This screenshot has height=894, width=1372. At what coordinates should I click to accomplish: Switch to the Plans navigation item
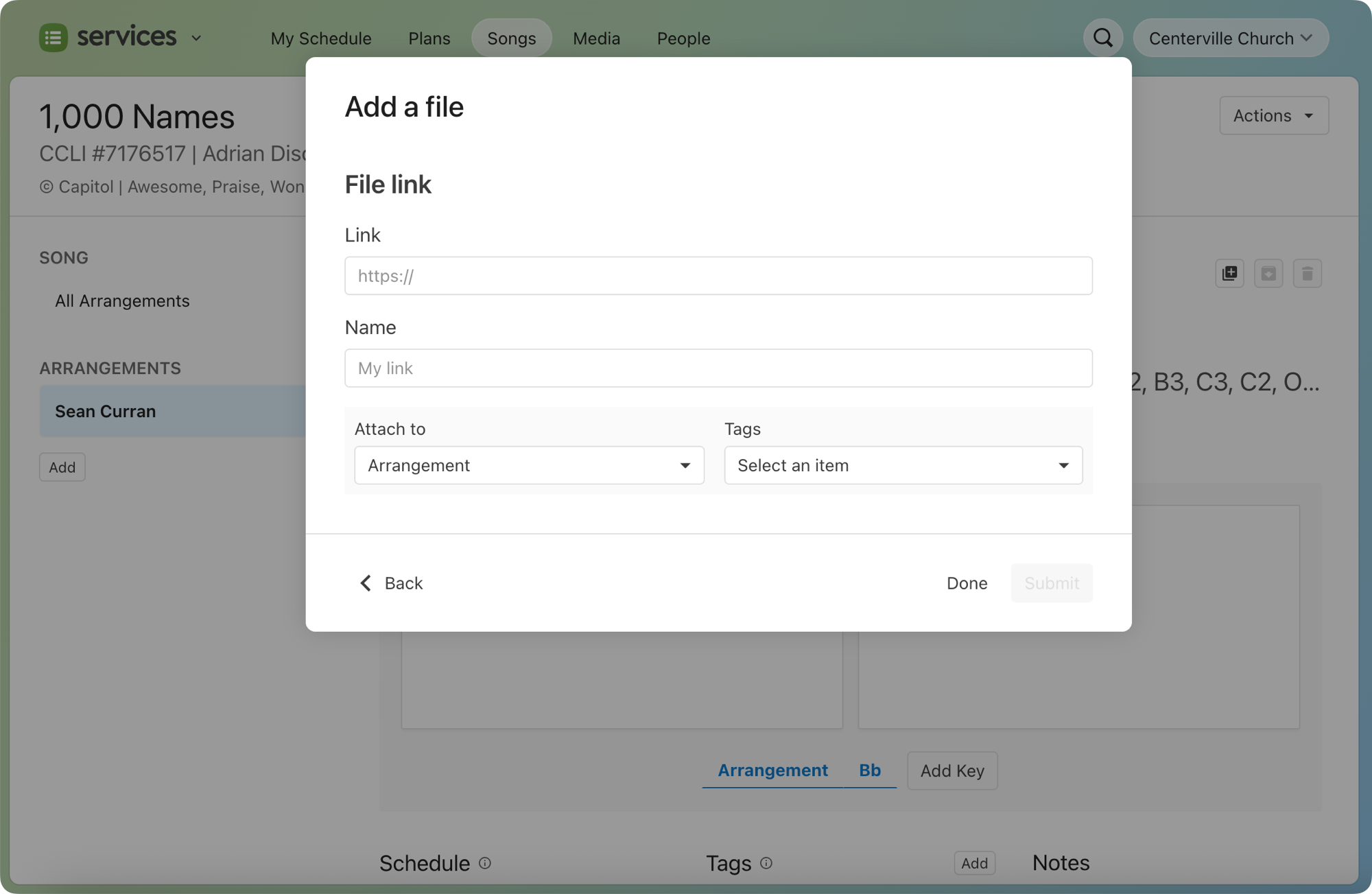(429, 38)
